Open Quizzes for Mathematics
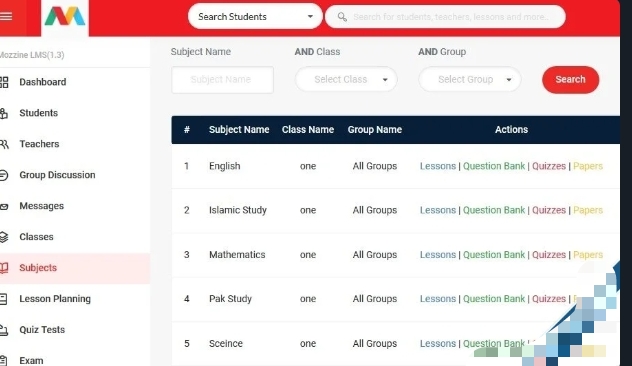Screen dimensions: 632x366 (x=549, y=255)
